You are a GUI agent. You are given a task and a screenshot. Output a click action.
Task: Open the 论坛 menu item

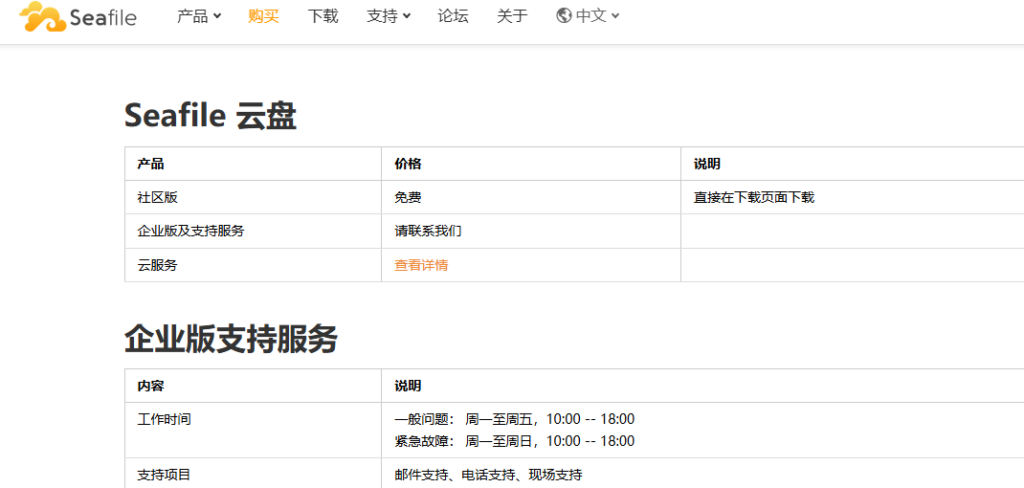453,16
